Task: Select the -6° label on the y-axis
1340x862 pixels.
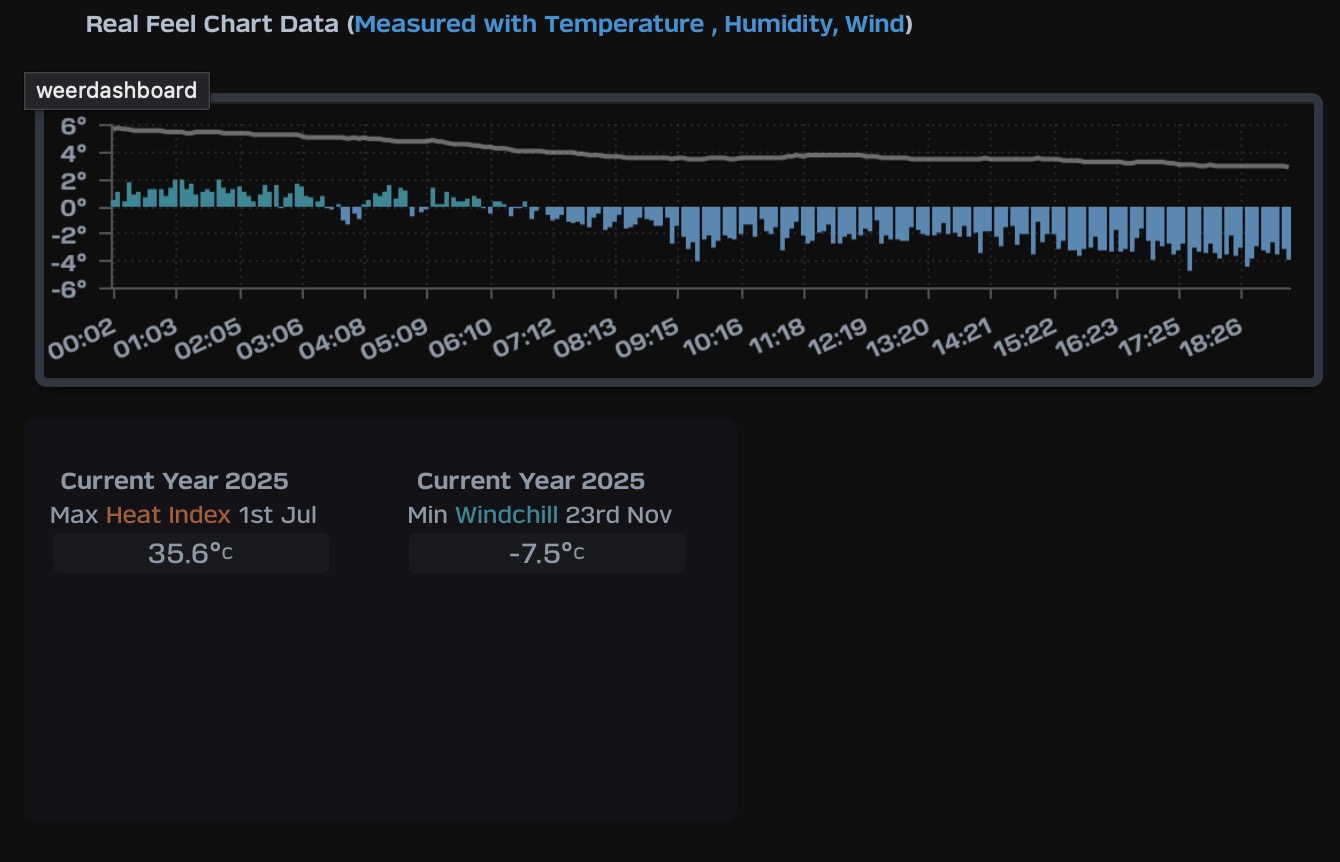Action: click(x=69, y=288)
